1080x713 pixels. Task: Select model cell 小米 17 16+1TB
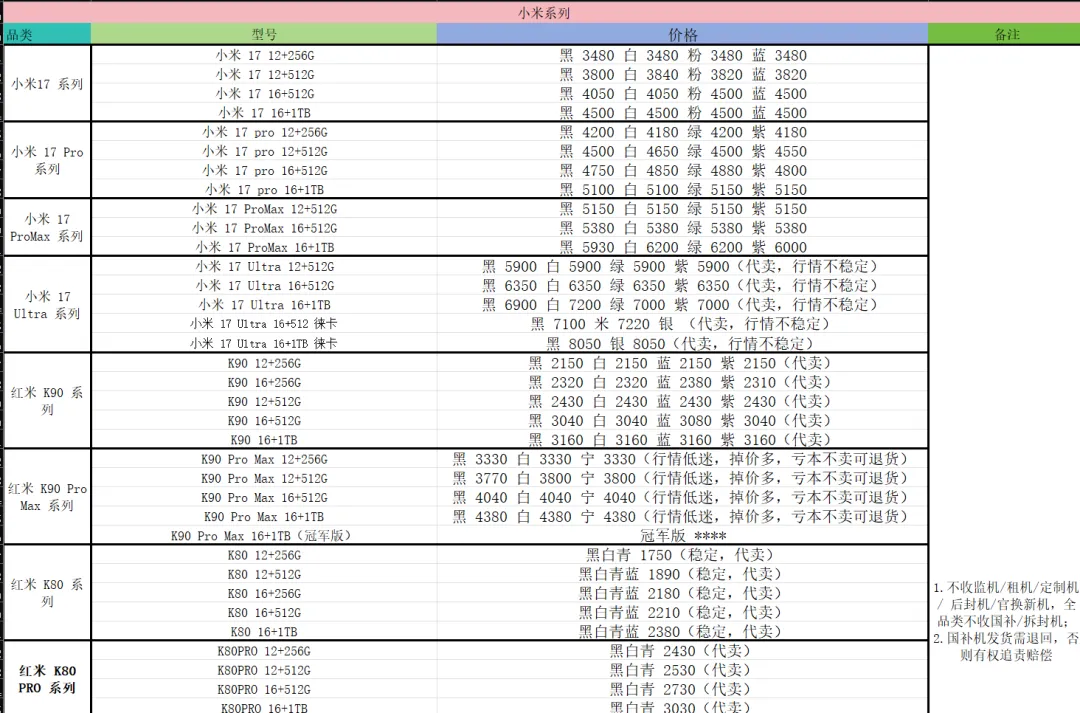point(264,112)
